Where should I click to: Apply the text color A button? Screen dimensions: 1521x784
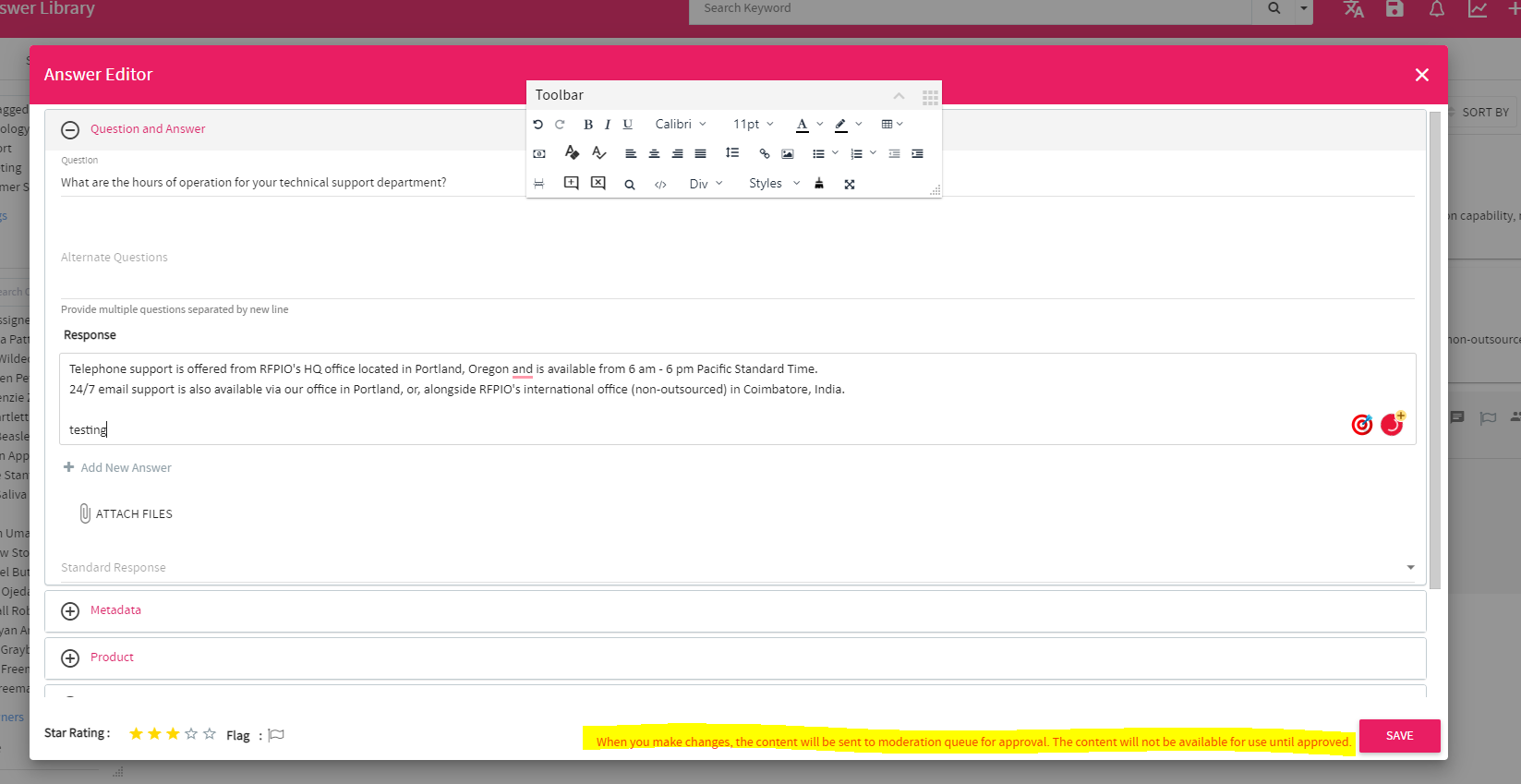click(803, 125)
